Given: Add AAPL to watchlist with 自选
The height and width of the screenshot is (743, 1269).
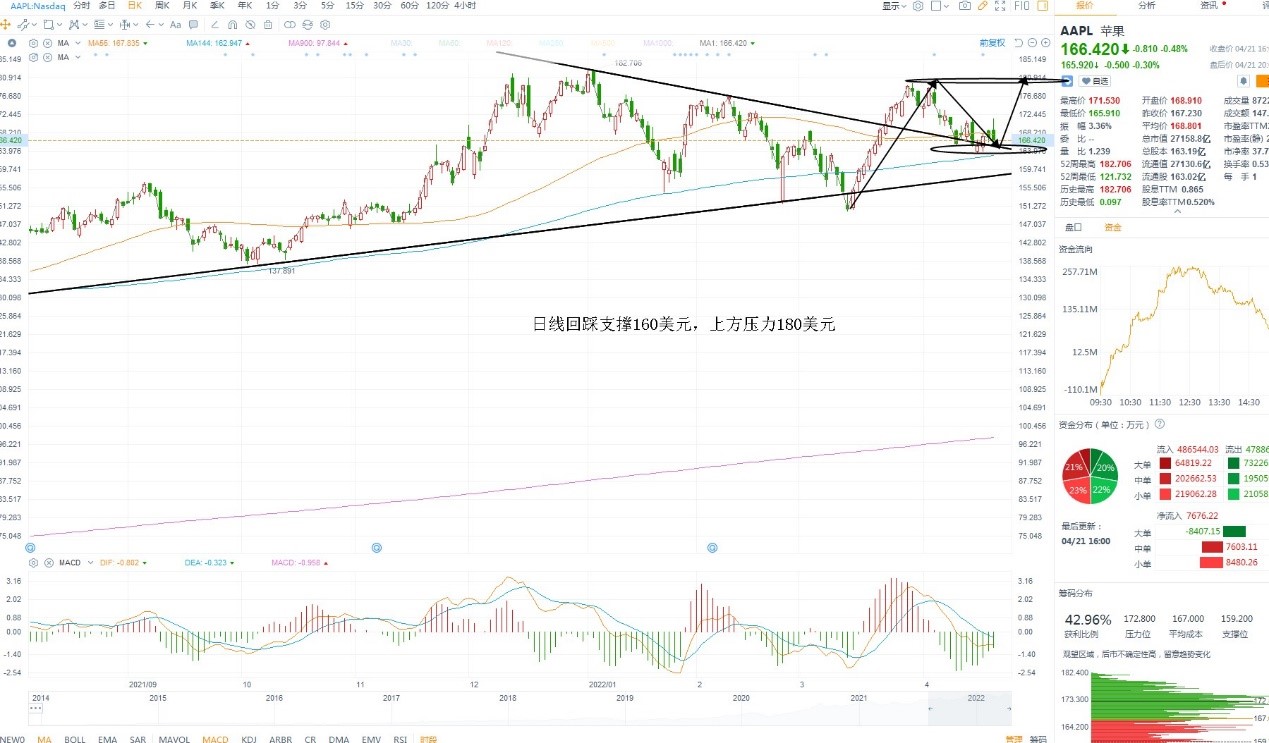Looking at the screenshot, I should [x=1094, y=80].
